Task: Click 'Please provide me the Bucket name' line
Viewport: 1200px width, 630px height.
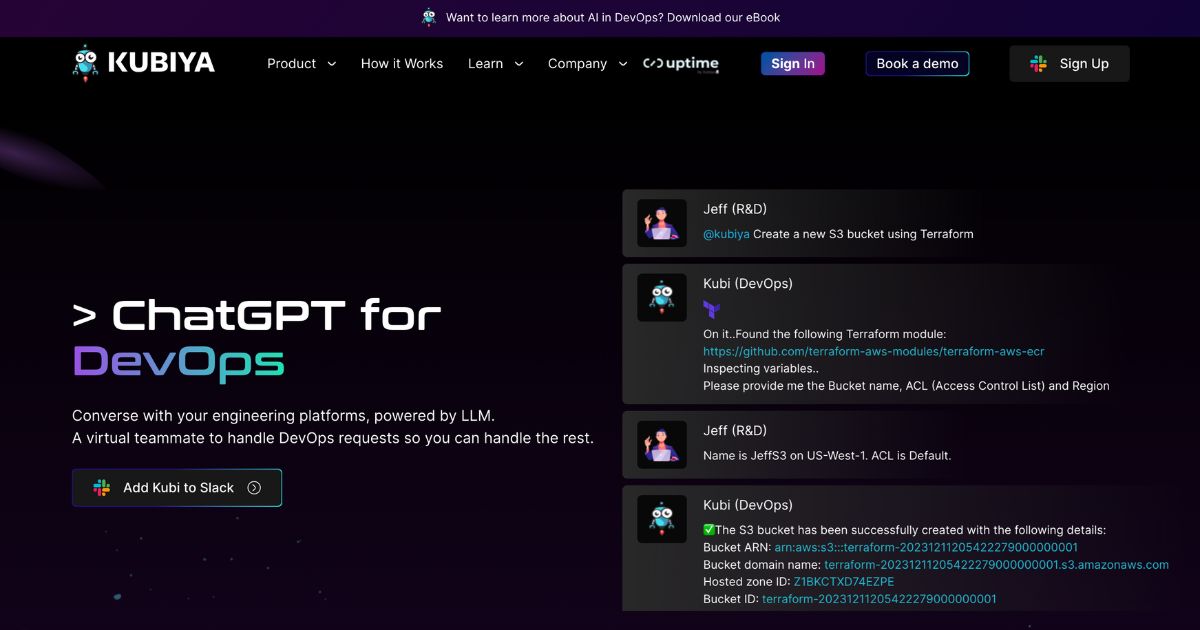Action: tap(906, 386)
